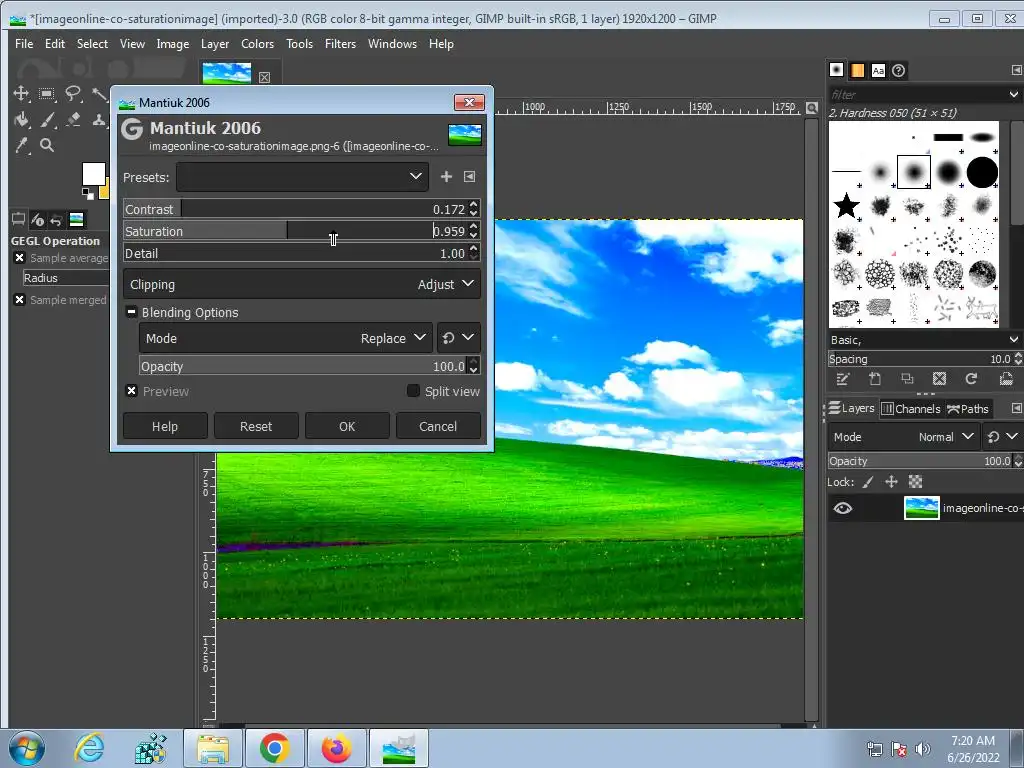Toggle Sample merged checkbox
1024x768 pixels.
tap(20, 300)
